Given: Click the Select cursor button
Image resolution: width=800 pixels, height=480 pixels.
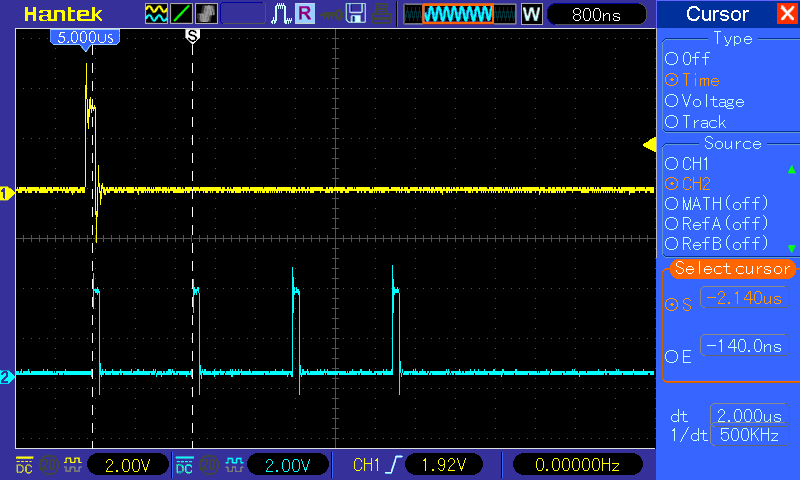Looking at the screenshot, I should pos(732,268).
